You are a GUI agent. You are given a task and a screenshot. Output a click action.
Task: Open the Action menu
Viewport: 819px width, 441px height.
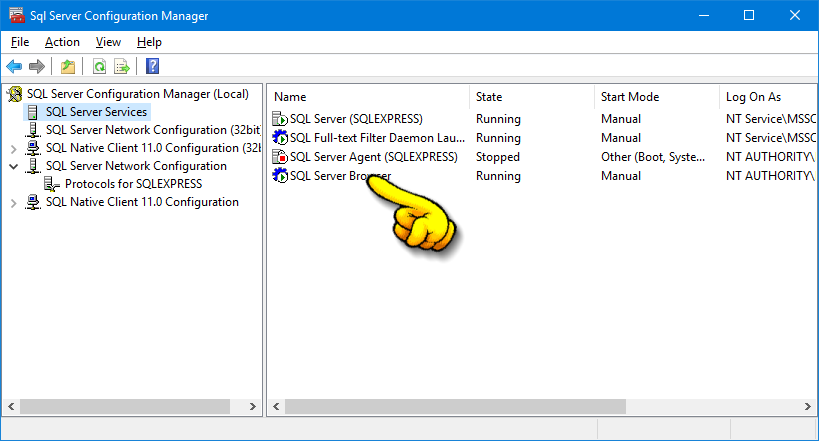[x=62, y=42]
